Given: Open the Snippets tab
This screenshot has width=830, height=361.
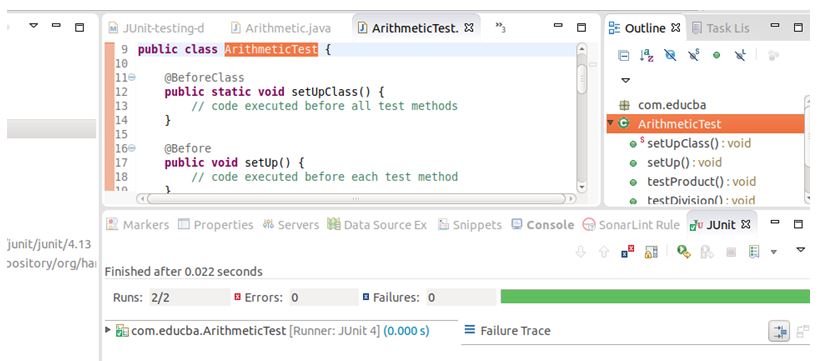Looking at the screenshot, I should 470,225.
